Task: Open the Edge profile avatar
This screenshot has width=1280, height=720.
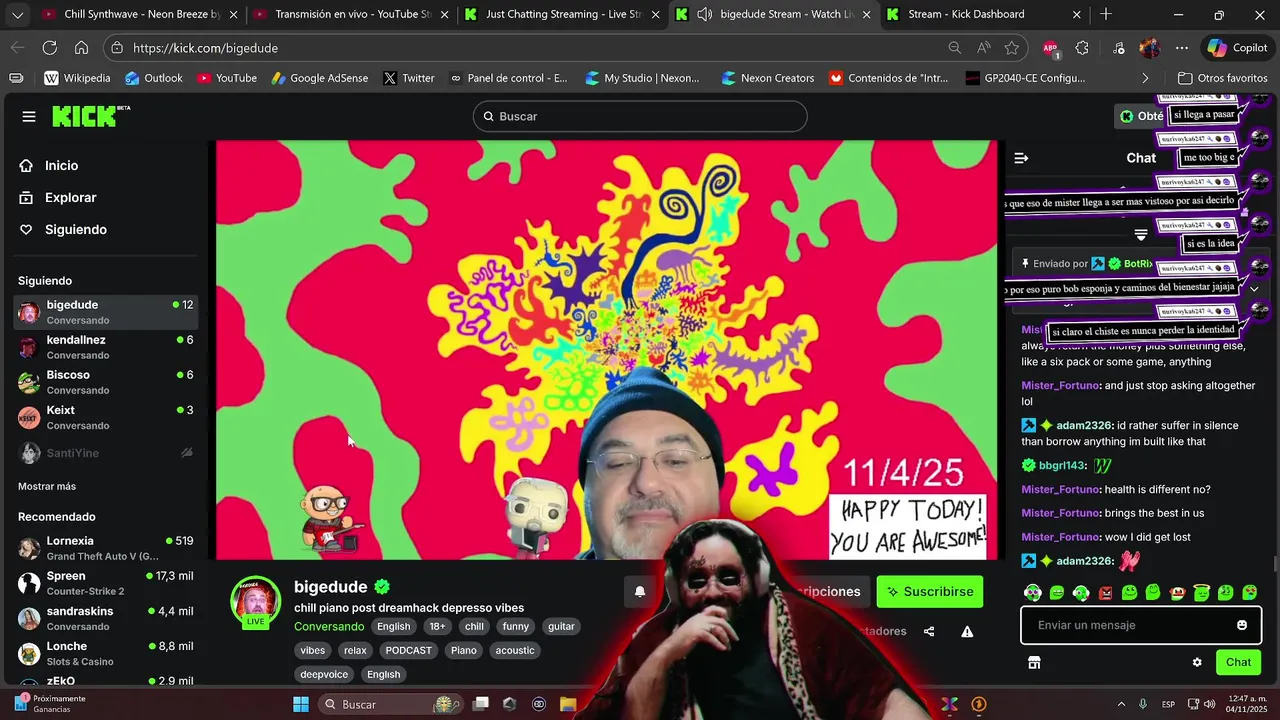Action: [x=1150, y=48]
